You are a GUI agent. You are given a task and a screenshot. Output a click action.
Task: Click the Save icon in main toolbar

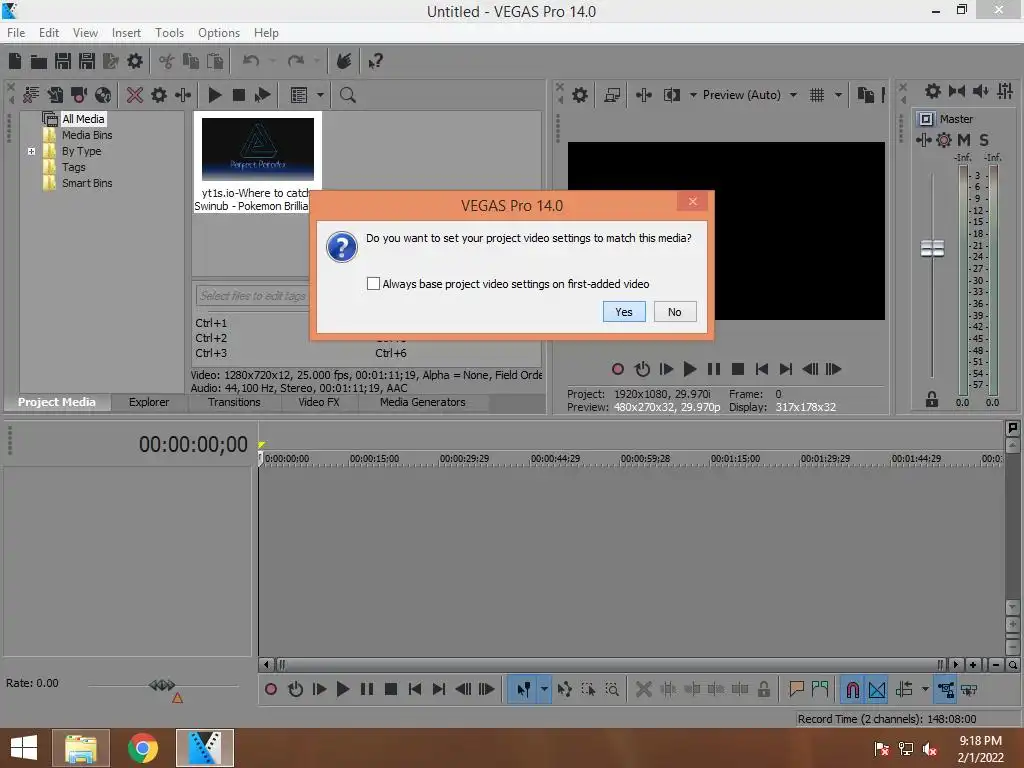63,61
